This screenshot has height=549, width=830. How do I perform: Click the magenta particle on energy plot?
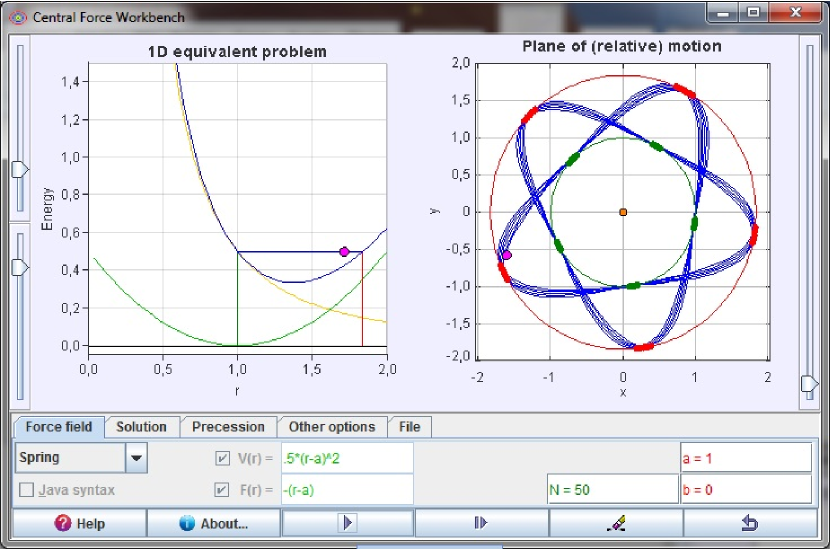[344, 252]
